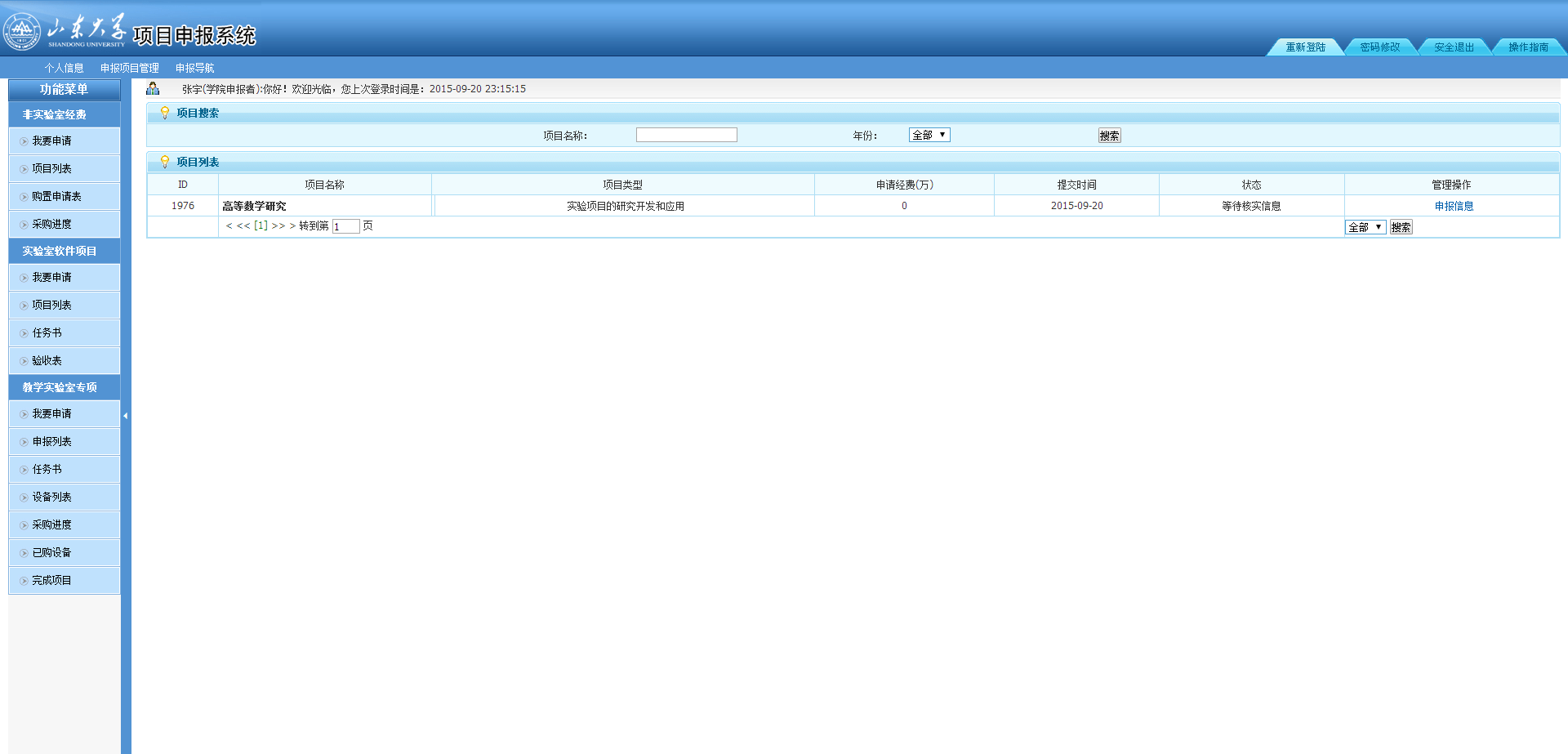Open 项目列表 under 实验室软件项目
1568x754 pixels.
pos(65,305)
